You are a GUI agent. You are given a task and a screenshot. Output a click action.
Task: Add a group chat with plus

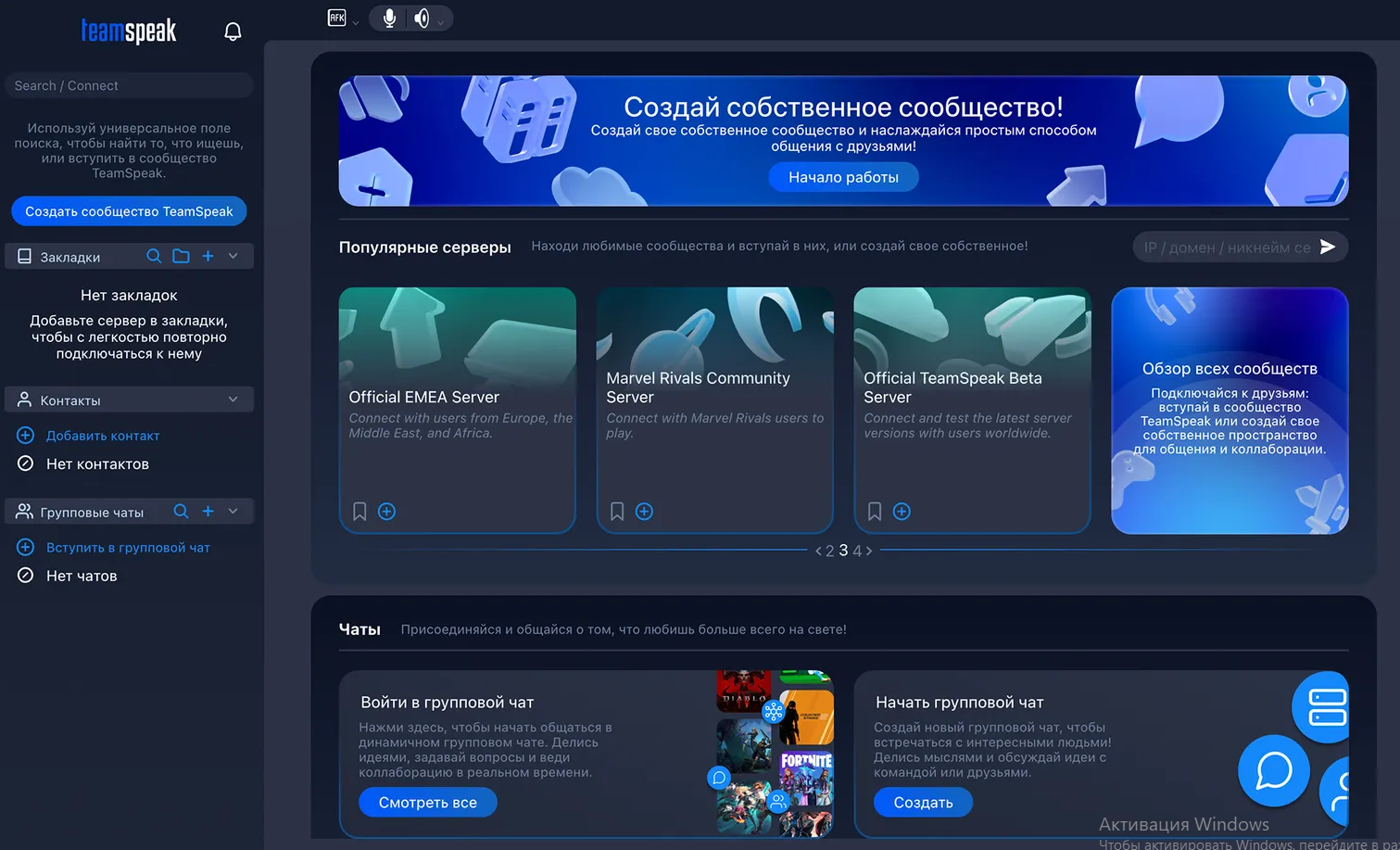click(208, 512)
